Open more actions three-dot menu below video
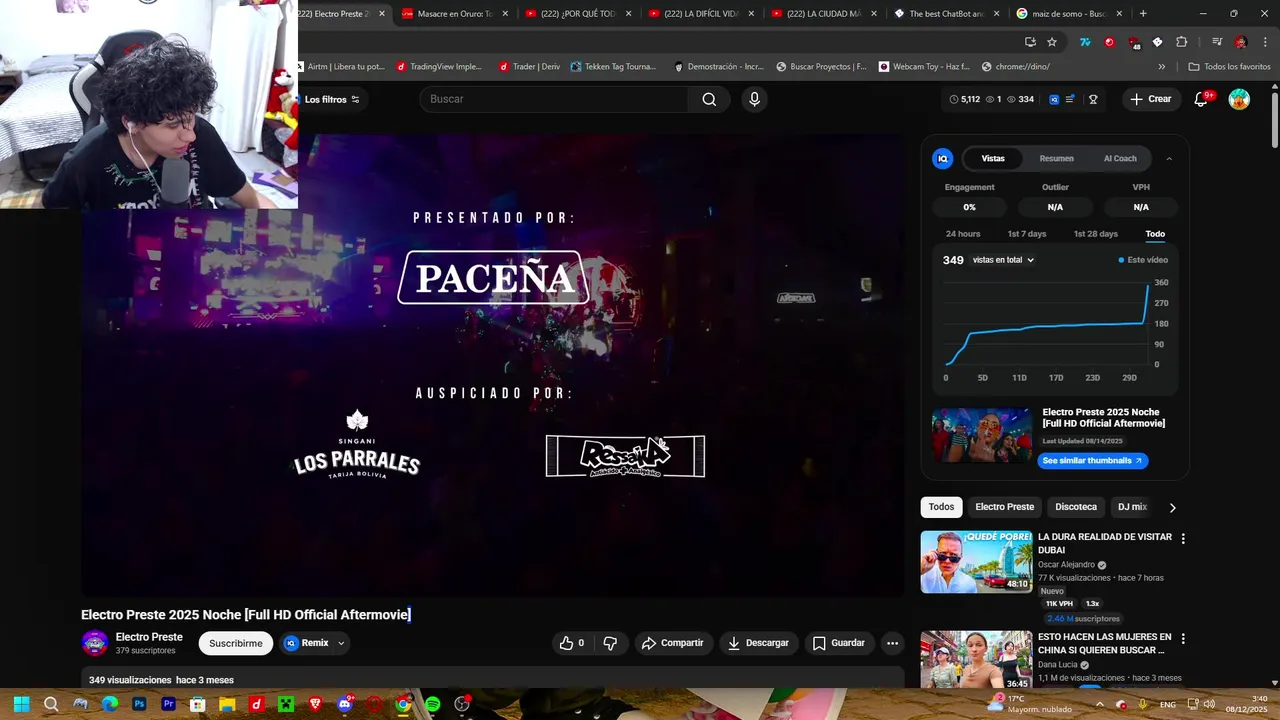 pyautogui.click(x=892, y=643)
